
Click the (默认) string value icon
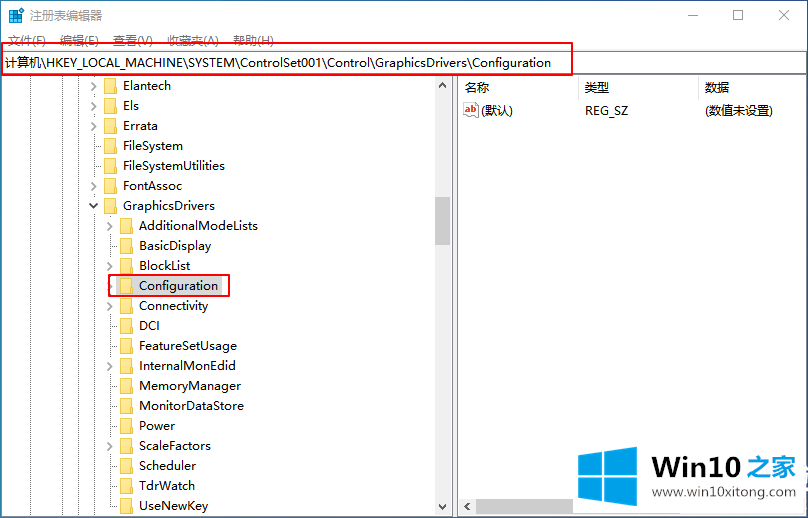(470, 110)
